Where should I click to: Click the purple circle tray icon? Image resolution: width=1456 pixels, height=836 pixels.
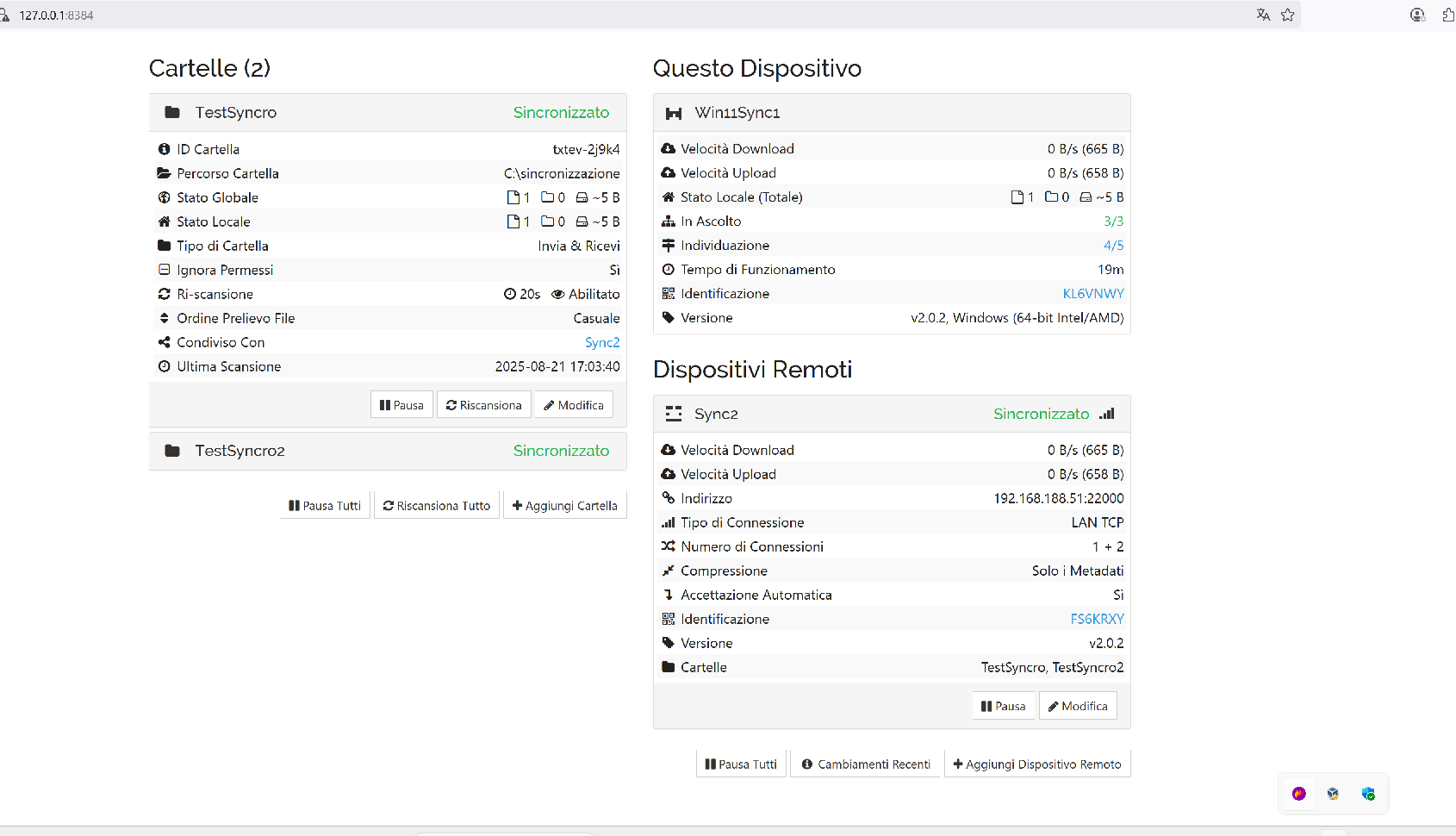click(x=1299, y=794)
